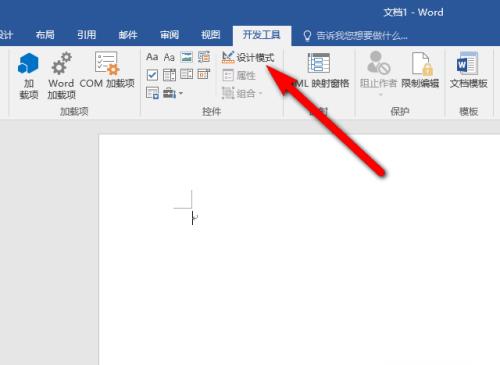The height and width of the screenshot is (365, 500).
Task: Insert Rich Text content control
Action: pos(152,57)
